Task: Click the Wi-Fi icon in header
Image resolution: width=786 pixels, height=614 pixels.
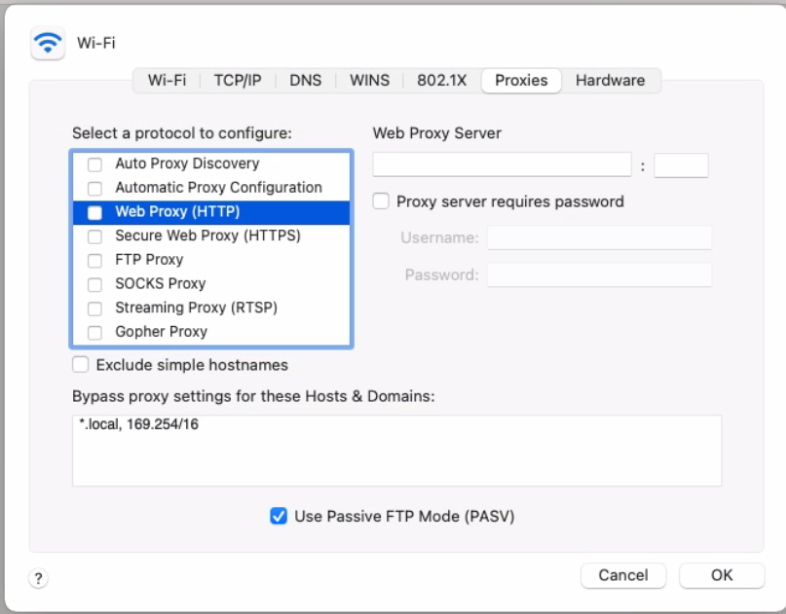Action: tap(48, 43)
